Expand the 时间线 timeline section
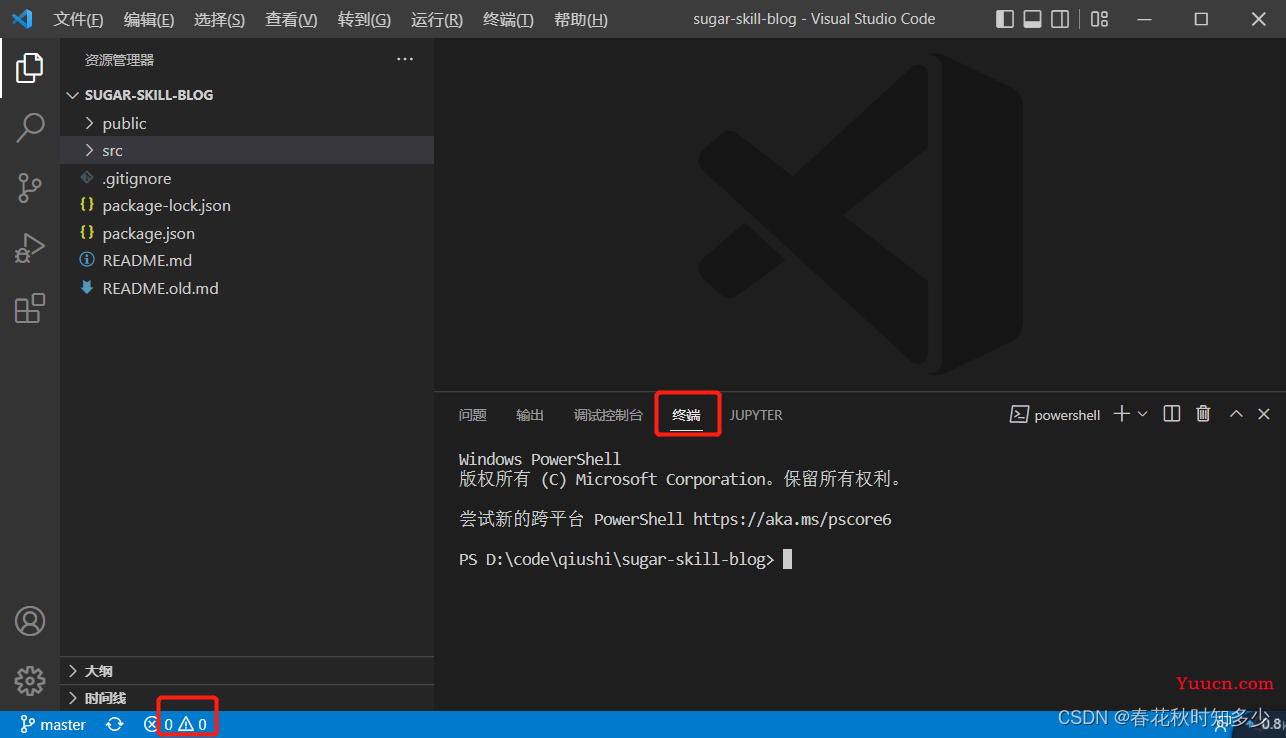The height and width of the screenshot is (738, 1286). pos(247,698)
